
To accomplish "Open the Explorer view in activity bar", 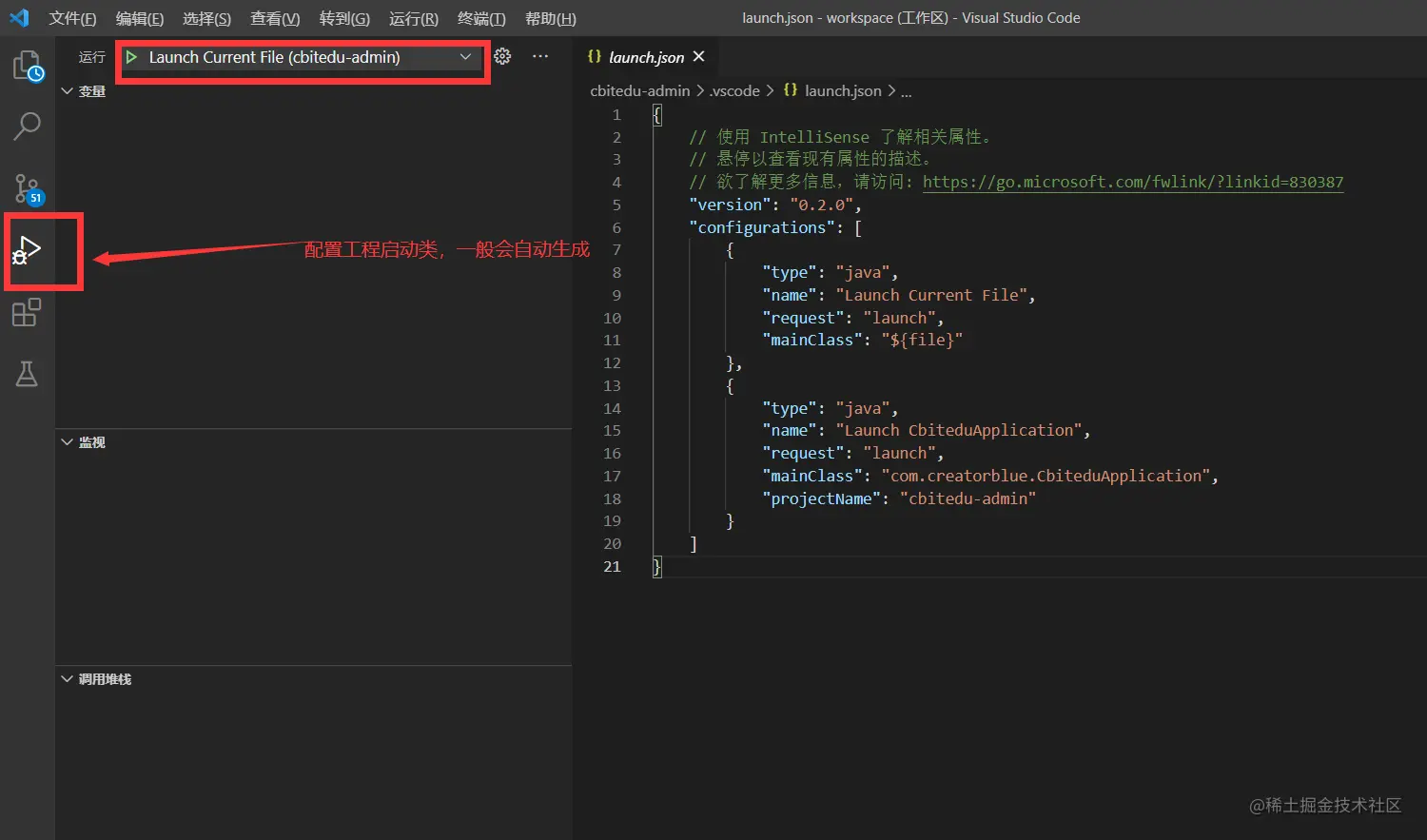I will point(26,65).
